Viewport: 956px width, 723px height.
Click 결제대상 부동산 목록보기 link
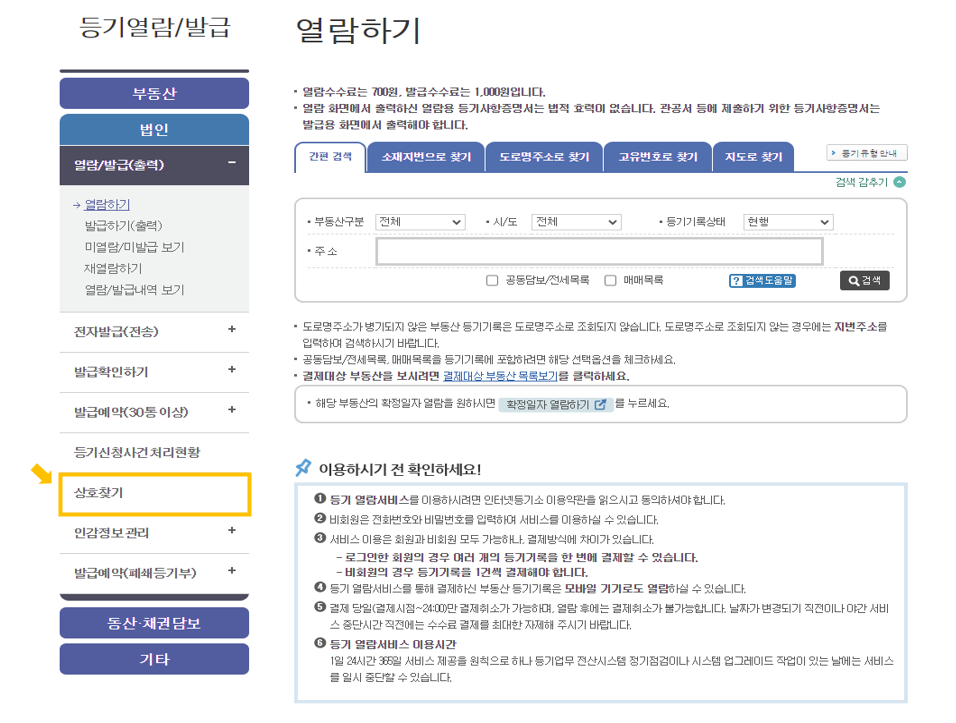click(x=500, y=376)
